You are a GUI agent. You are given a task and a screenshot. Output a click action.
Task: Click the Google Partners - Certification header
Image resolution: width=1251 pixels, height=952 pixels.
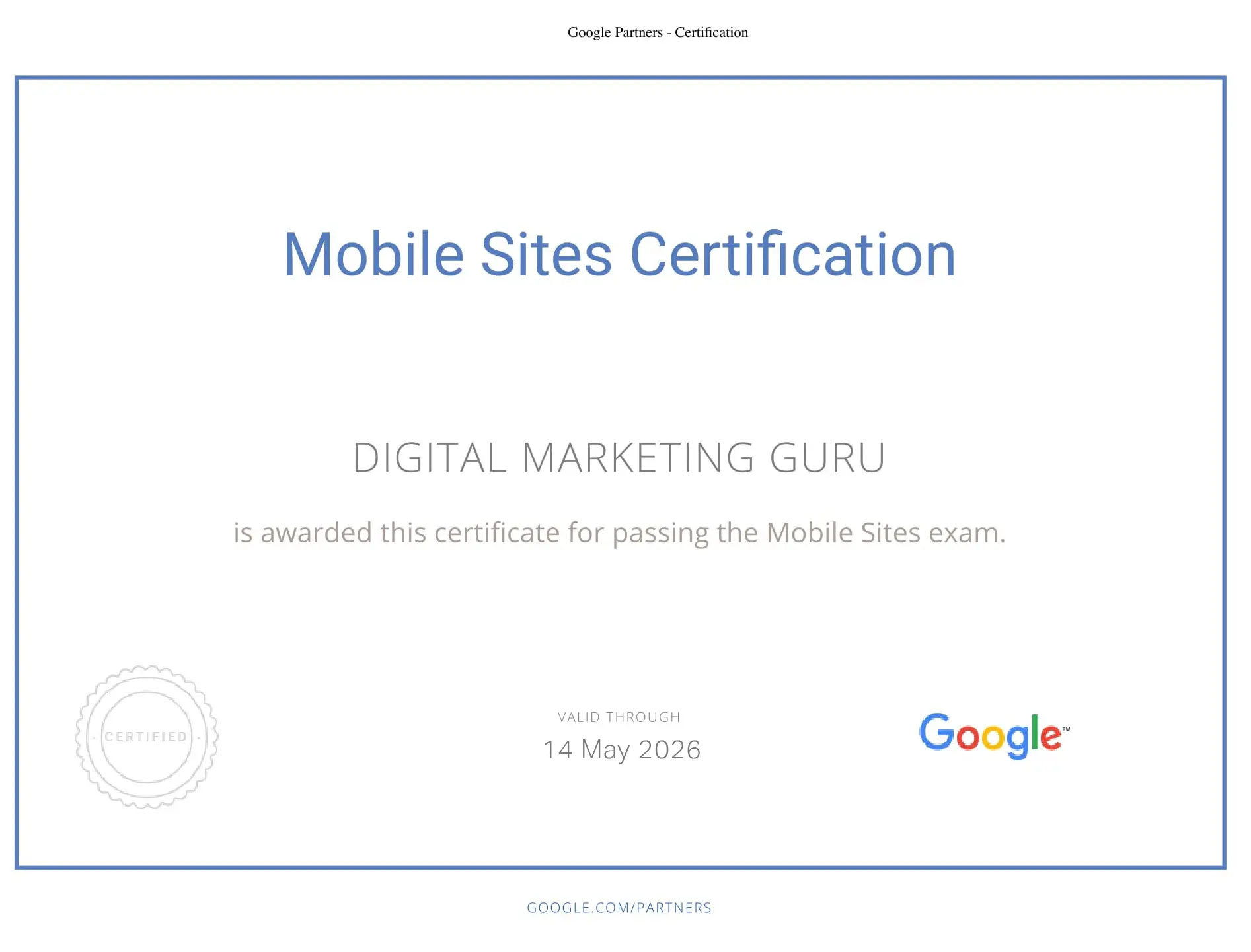point(658,32)
